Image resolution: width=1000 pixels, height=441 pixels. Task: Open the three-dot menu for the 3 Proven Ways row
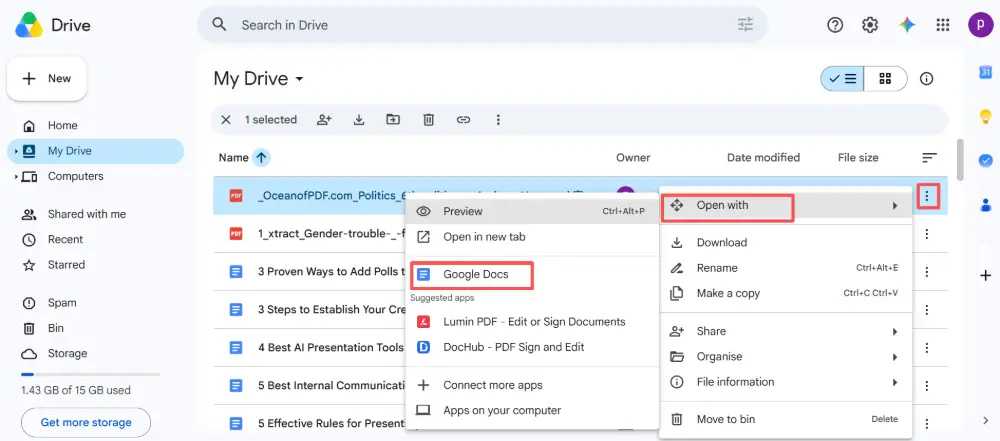tap(927, 272)
